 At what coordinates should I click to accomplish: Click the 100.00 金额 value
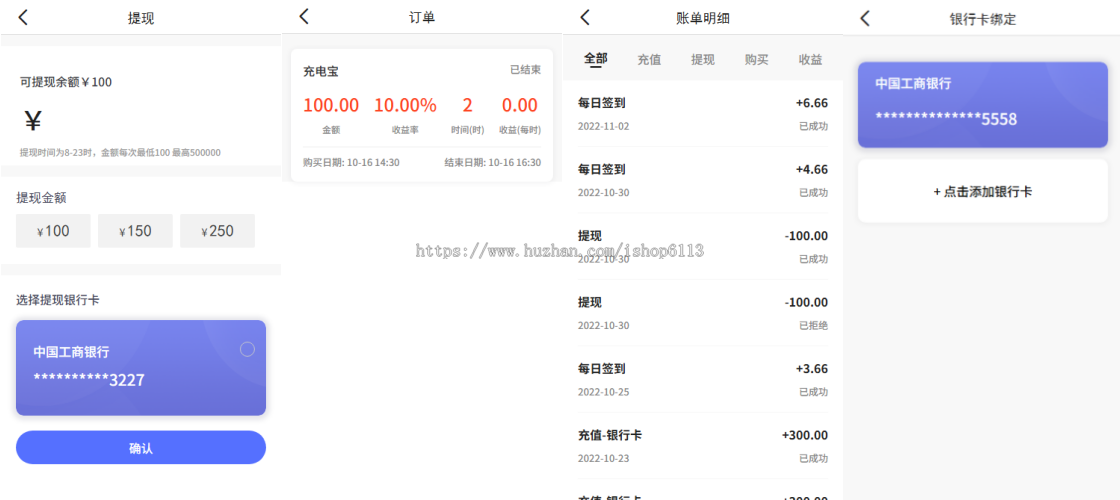point(331,106)
